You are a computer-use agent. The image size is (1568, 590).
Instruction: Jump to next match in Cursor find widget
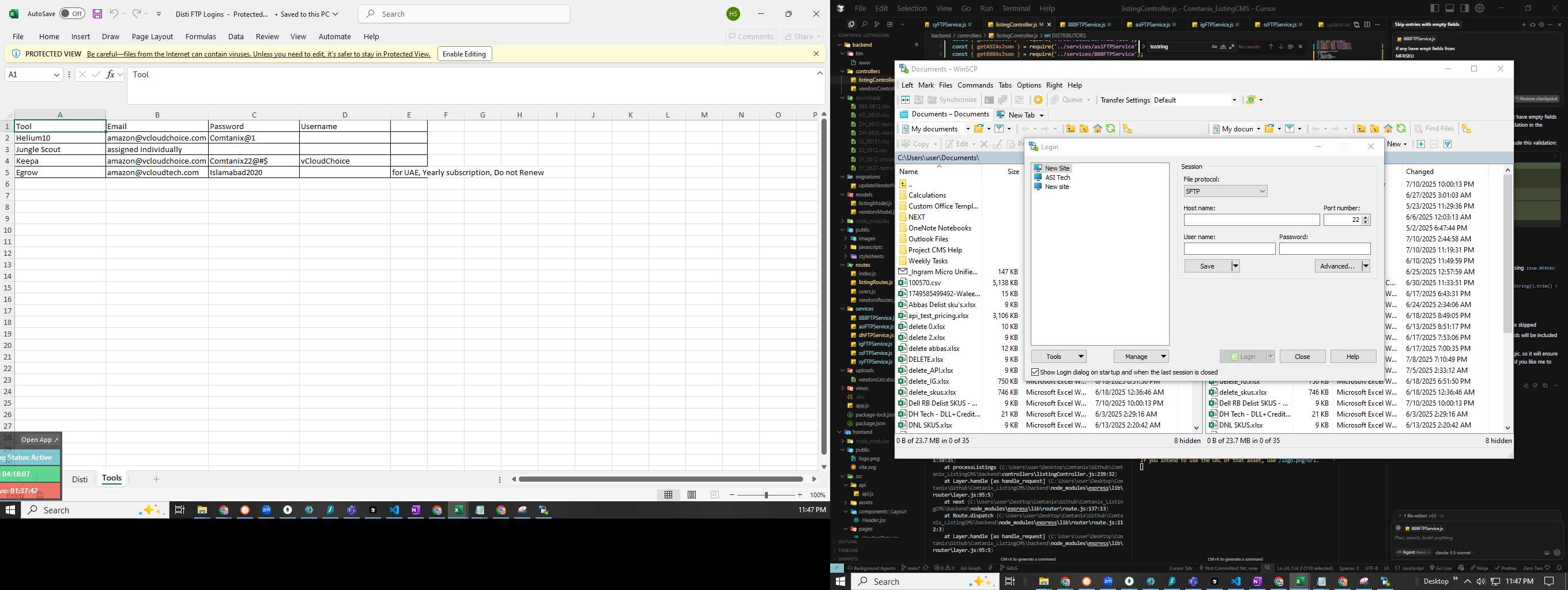click(1280, 47)
